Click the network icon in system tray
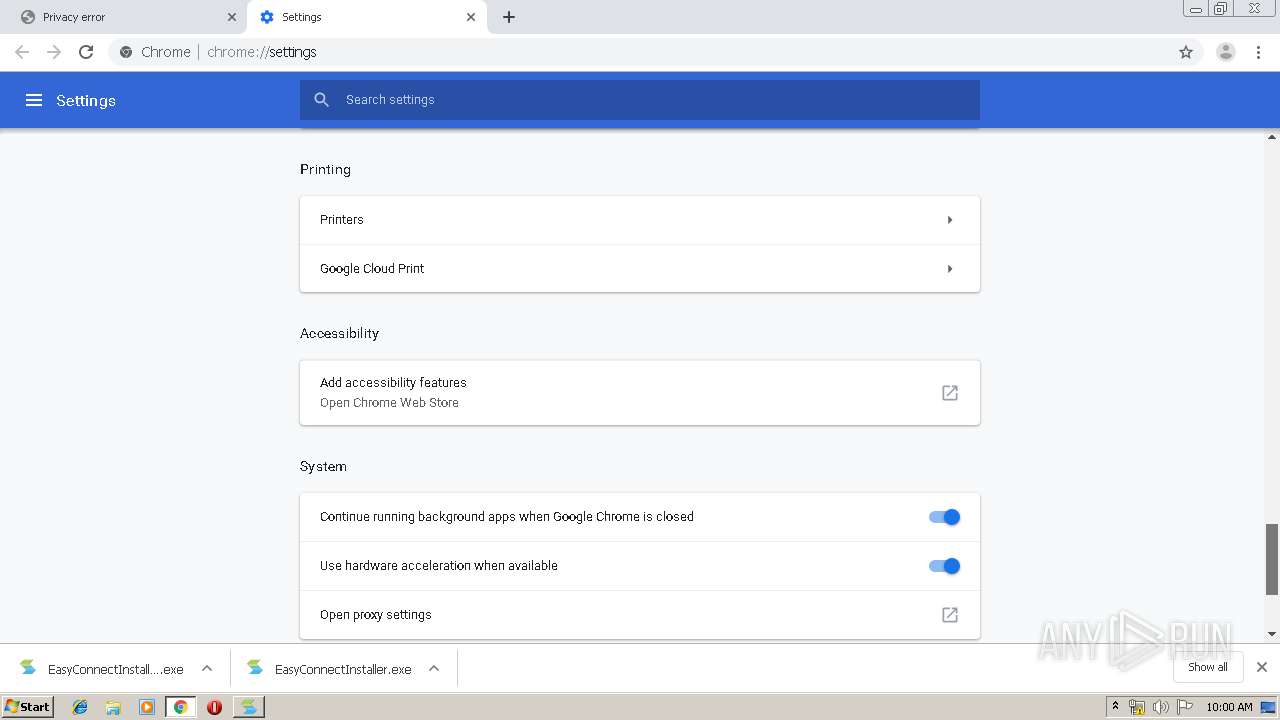 tap(1137, 707)
